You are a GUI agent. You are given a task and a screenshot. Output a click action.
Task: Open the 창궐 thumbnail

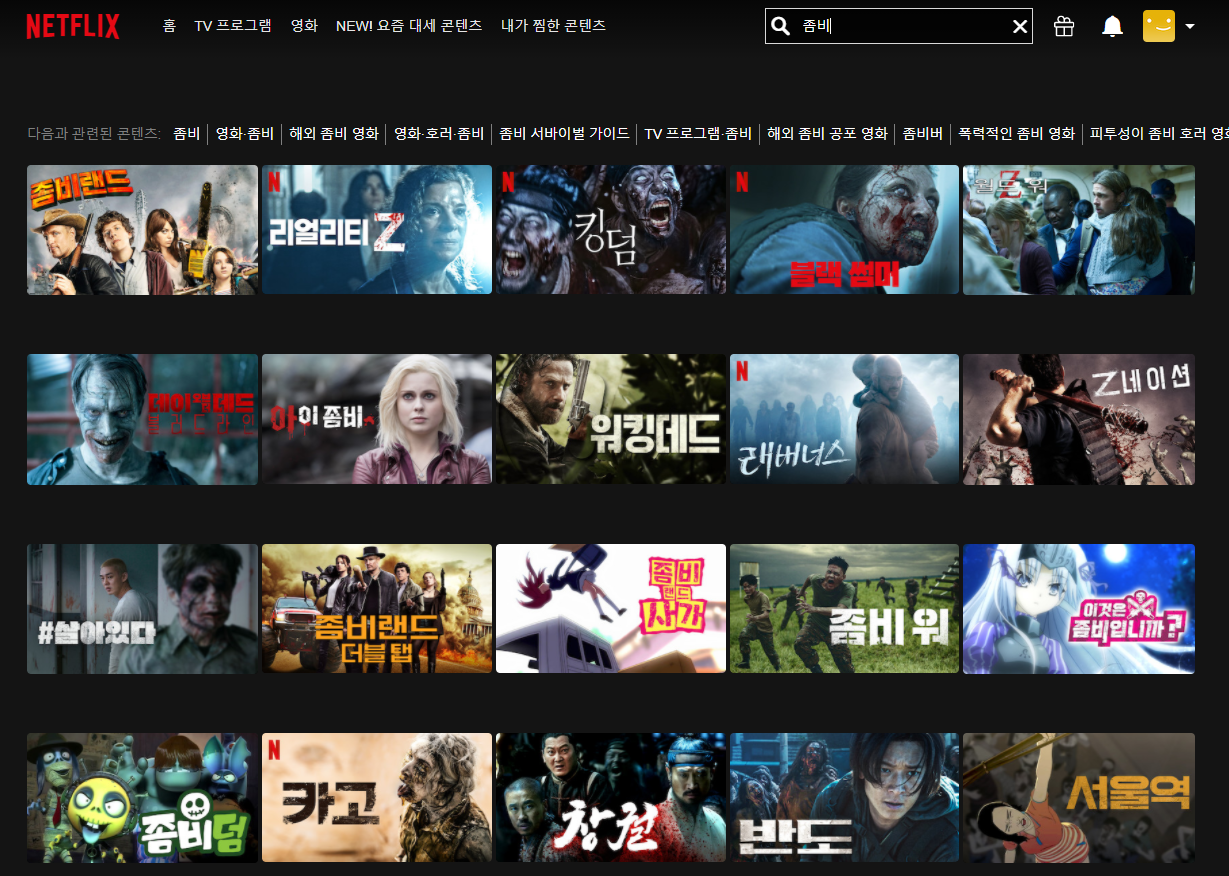611,798
